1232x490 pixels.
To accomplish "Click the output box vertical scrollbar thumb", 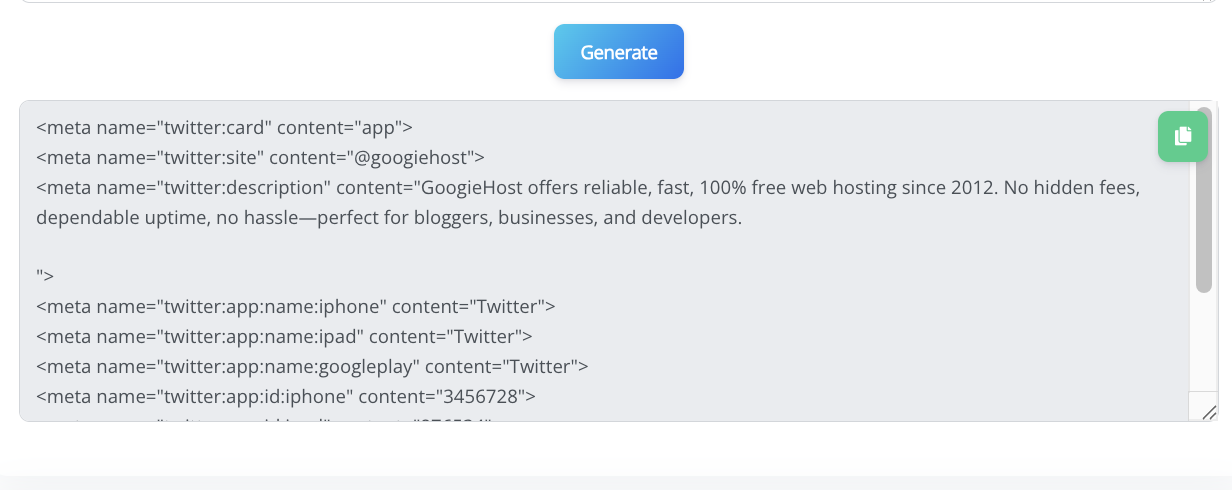I will coord(1203,200).
